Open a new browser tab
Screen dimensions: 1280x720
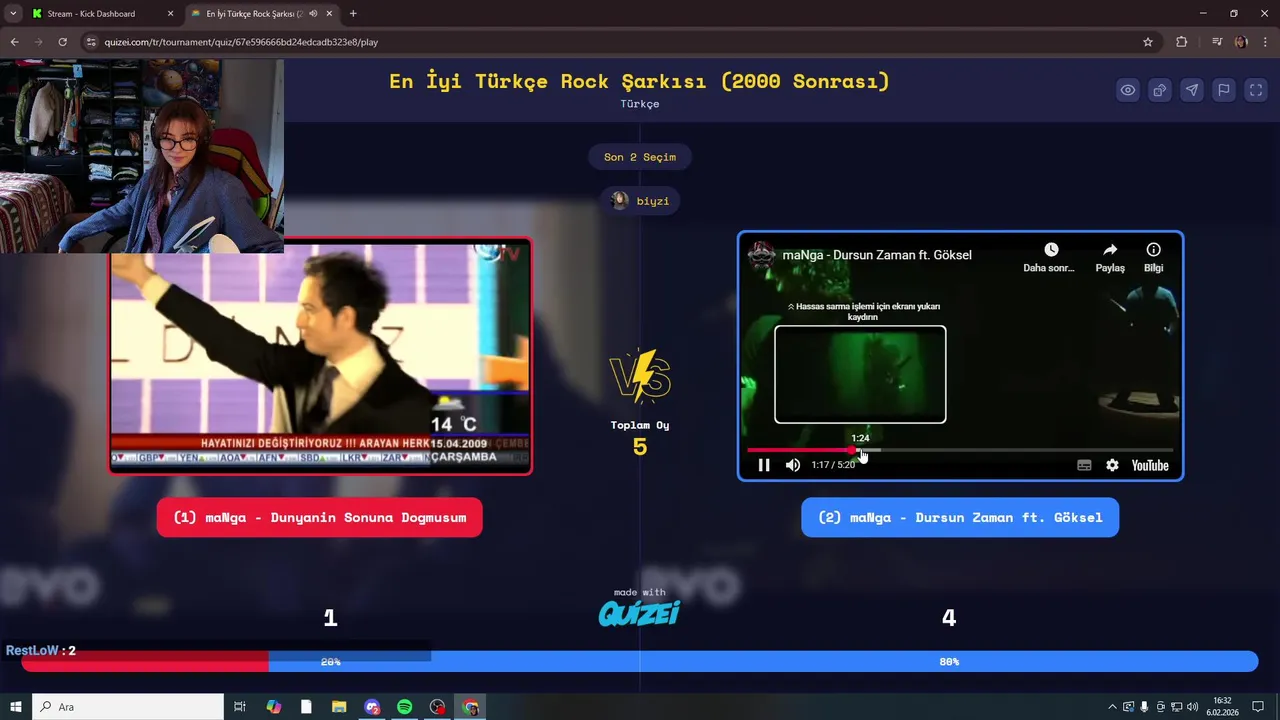click(x=353, y=14)
